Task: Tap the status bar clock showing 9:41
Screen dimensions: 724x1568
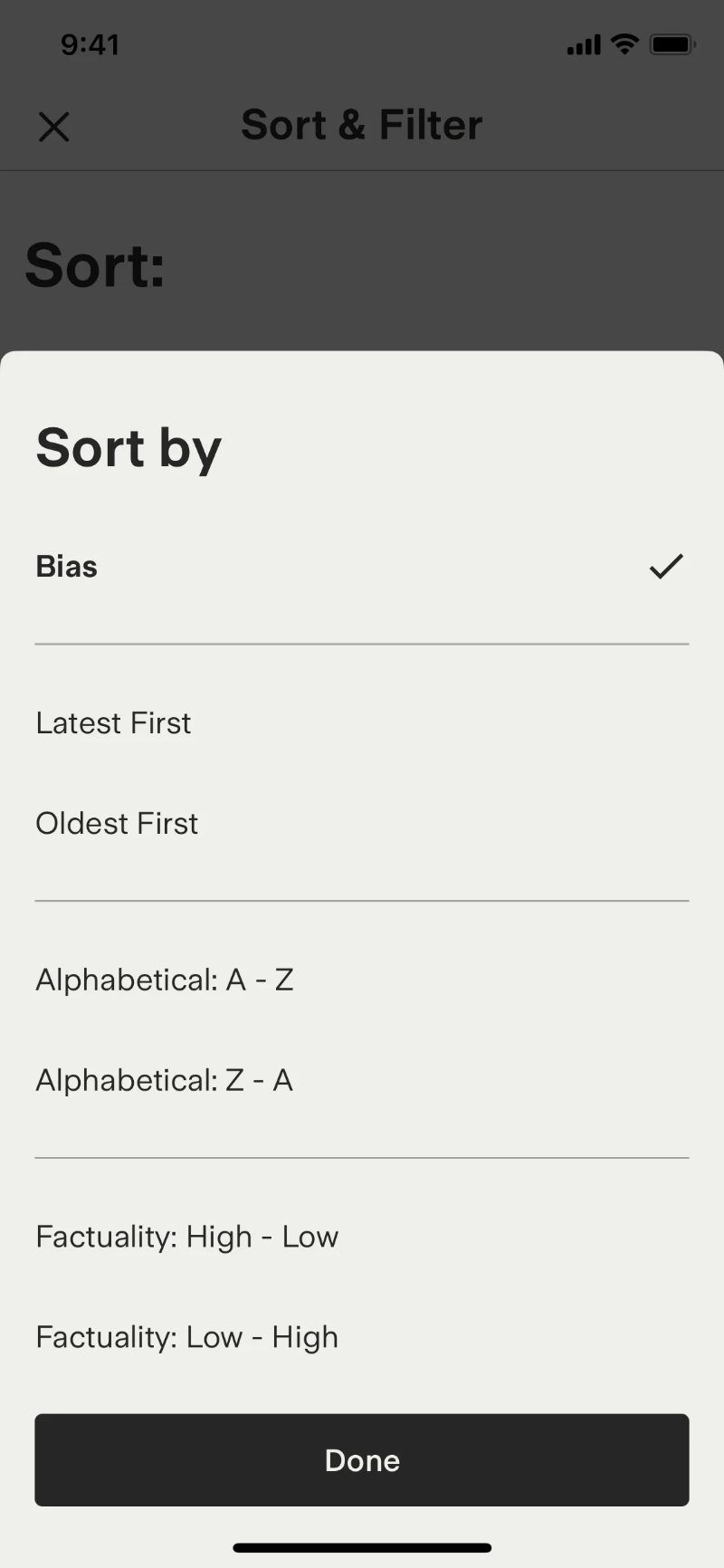Action: [x=90, y=43]
